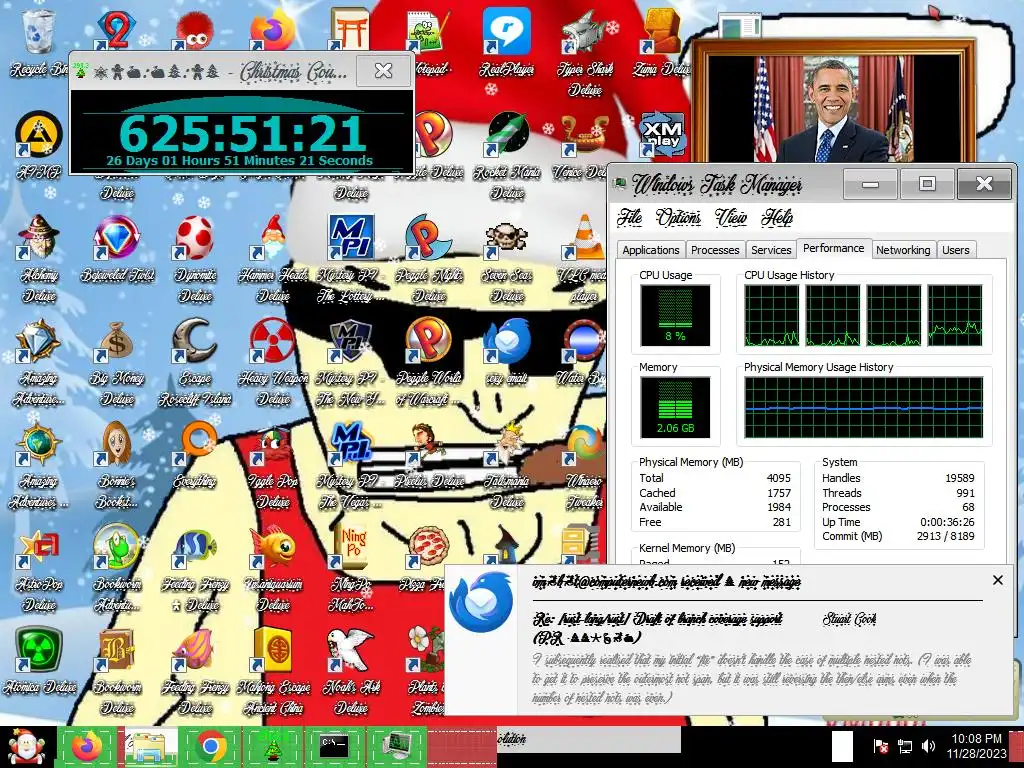
Task: Open Mystery P.I. The Lottery icon
Action: click(x=351, y=238)
